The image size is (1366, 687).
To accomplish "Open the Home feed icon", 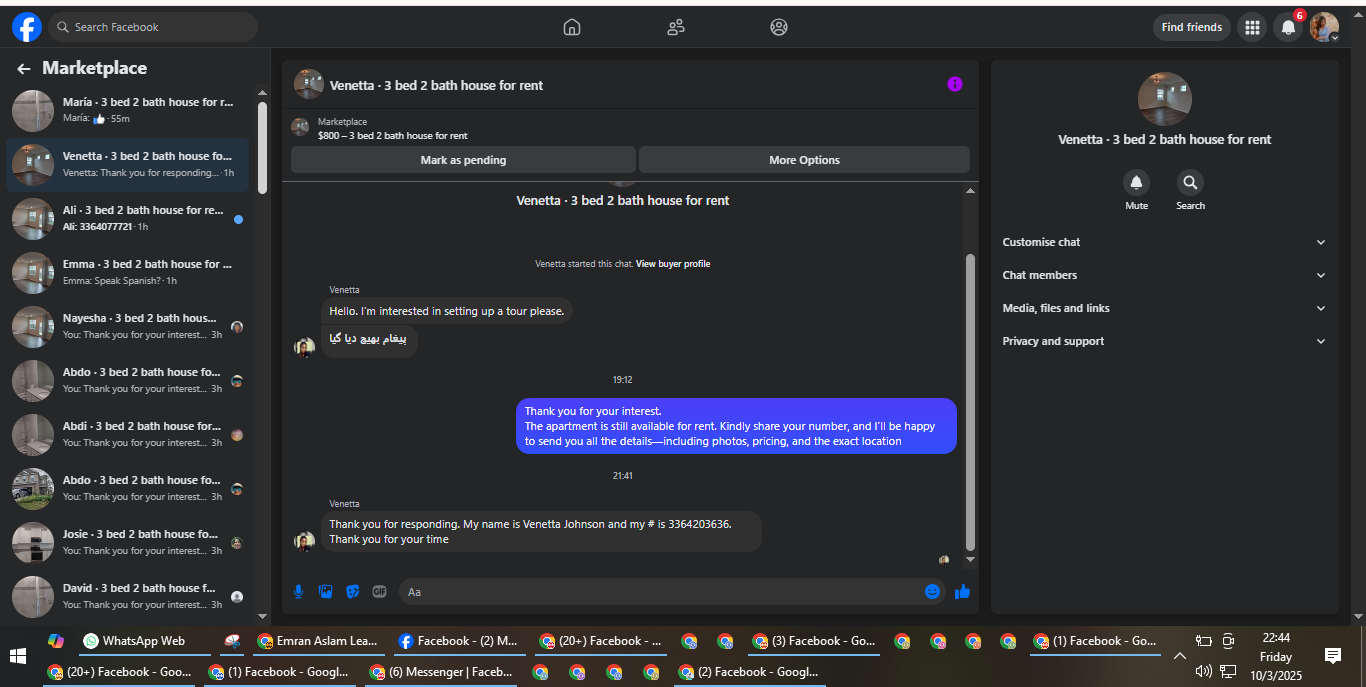I will click(572, 27).
